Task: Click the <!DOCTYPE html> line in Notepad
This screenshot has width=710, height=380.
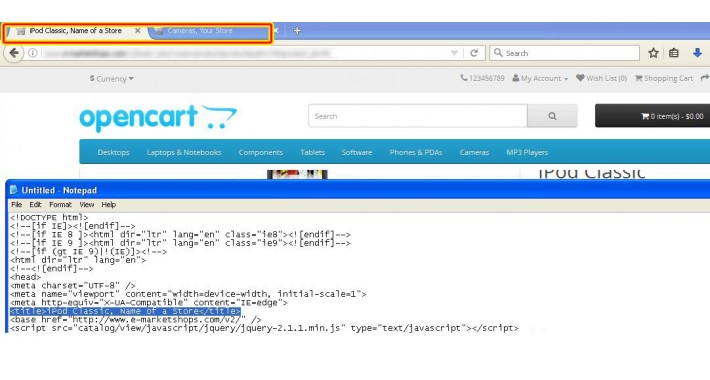Action: coord(49,217)
